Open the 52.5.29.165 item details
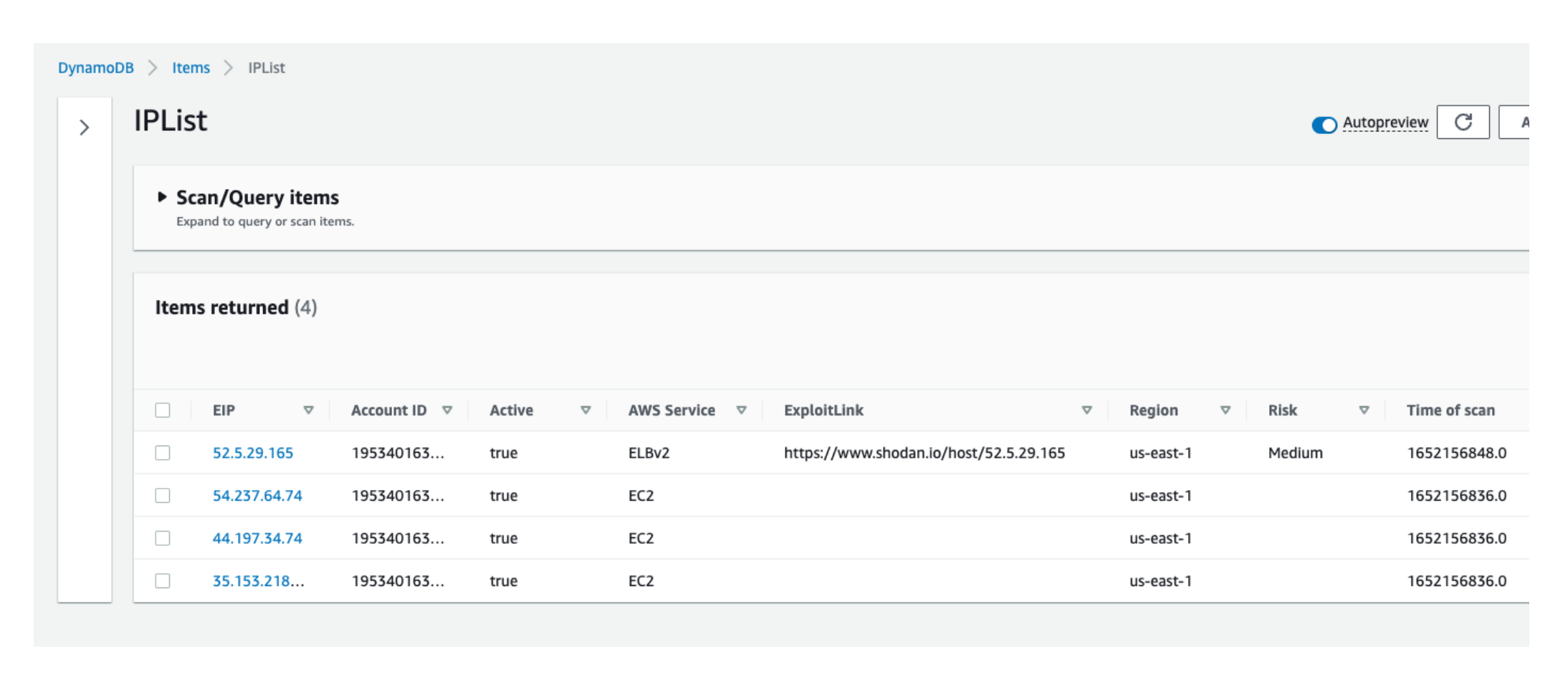 point(253,453)
